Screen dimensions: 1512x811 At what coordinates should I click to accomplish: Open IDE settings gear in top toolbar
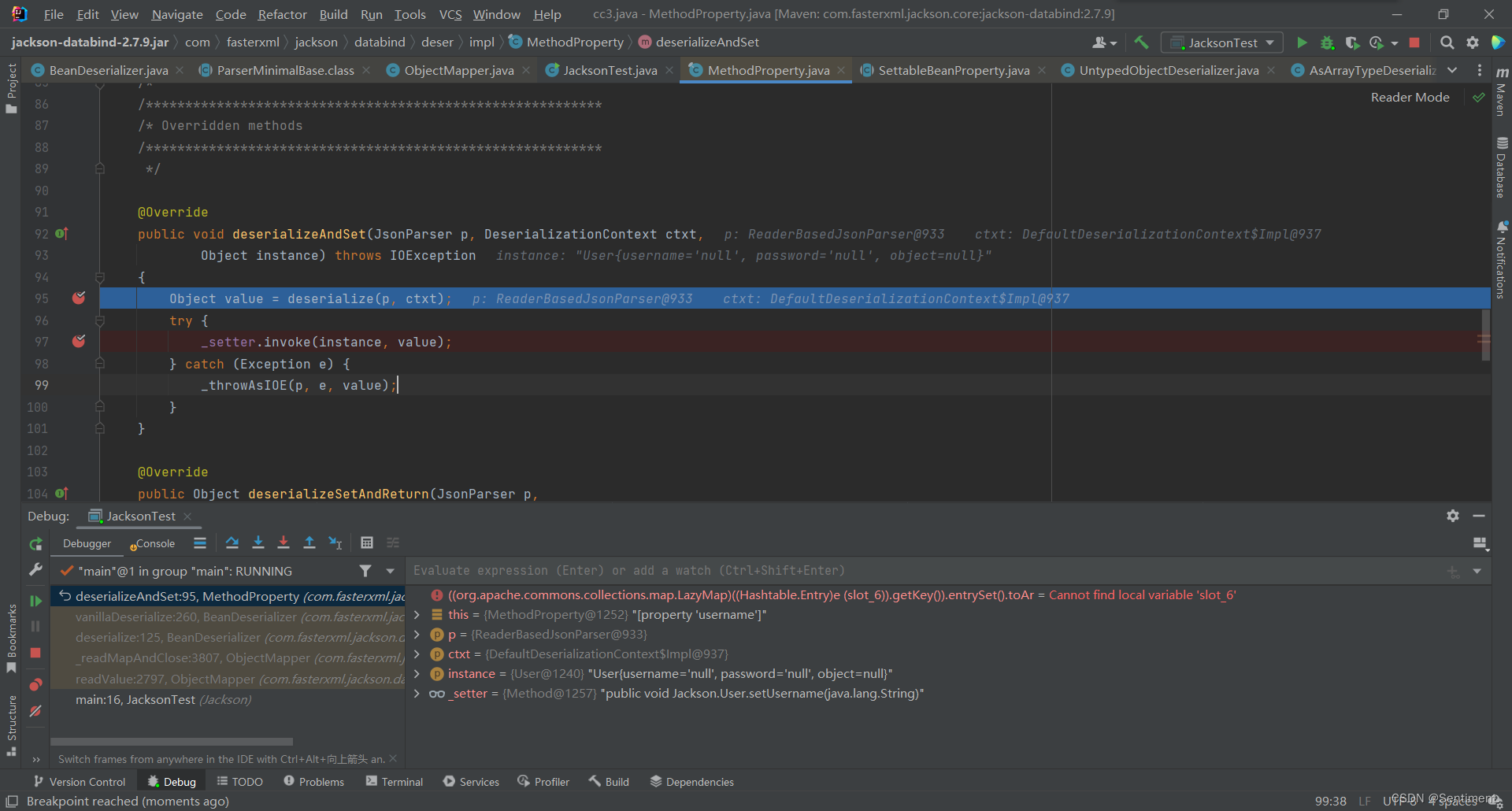[x=1473, y=43]
